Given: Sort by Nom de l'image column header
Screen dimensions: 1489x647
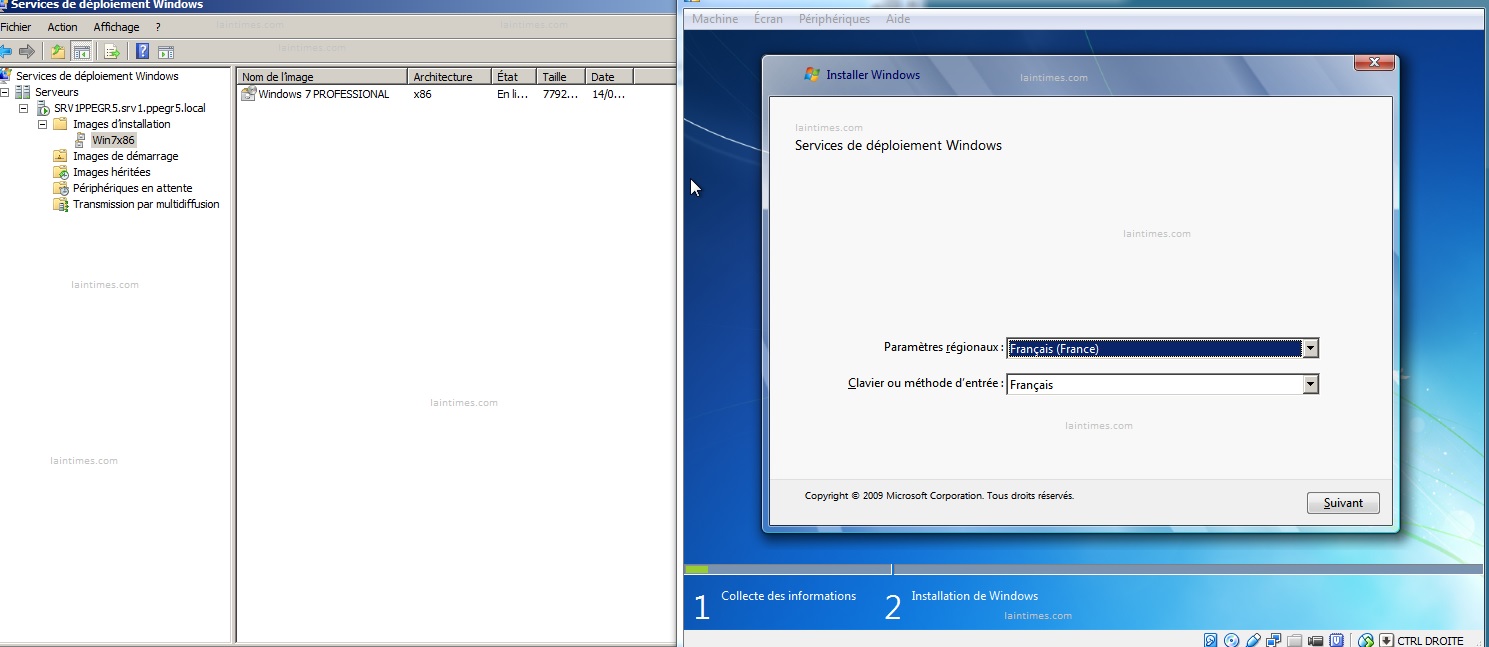Looking at the screenshot, I should [x=322, y=77].
